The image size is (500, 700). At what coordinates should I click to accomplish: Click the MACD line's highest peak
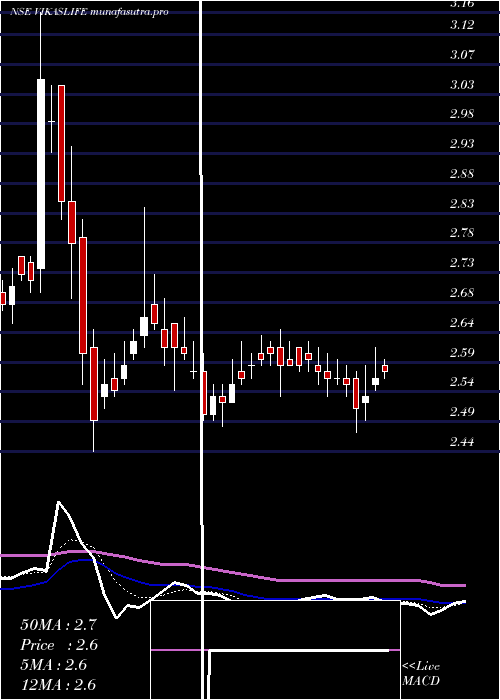pos(58,503)
